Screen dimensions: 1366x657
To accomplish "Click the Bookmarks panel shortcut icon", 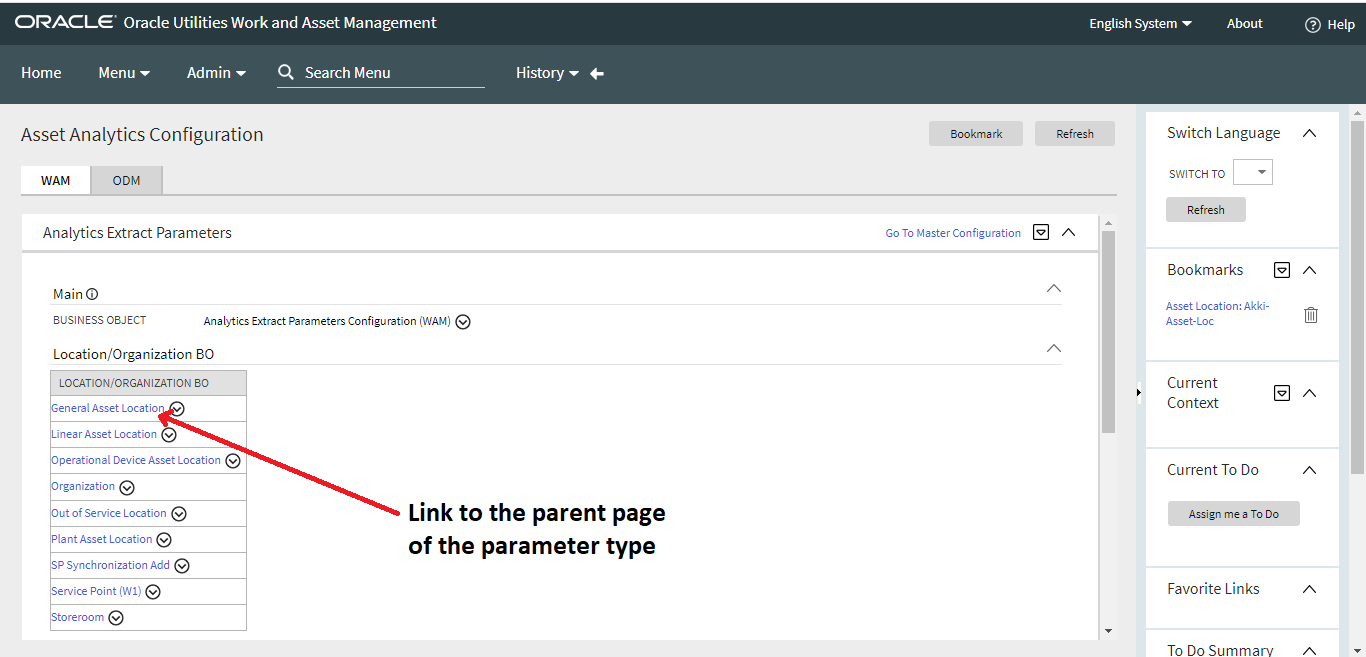I will point(1281,269).
